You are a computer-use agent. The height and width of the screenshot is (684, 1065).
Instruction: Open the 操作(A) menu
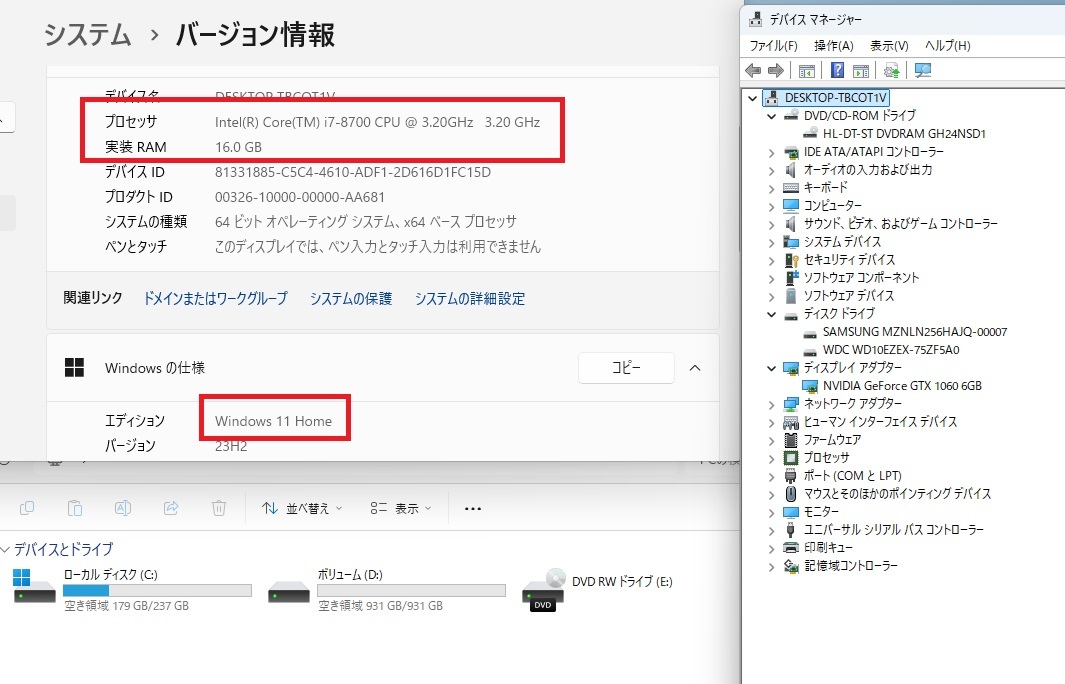(833, 46)
